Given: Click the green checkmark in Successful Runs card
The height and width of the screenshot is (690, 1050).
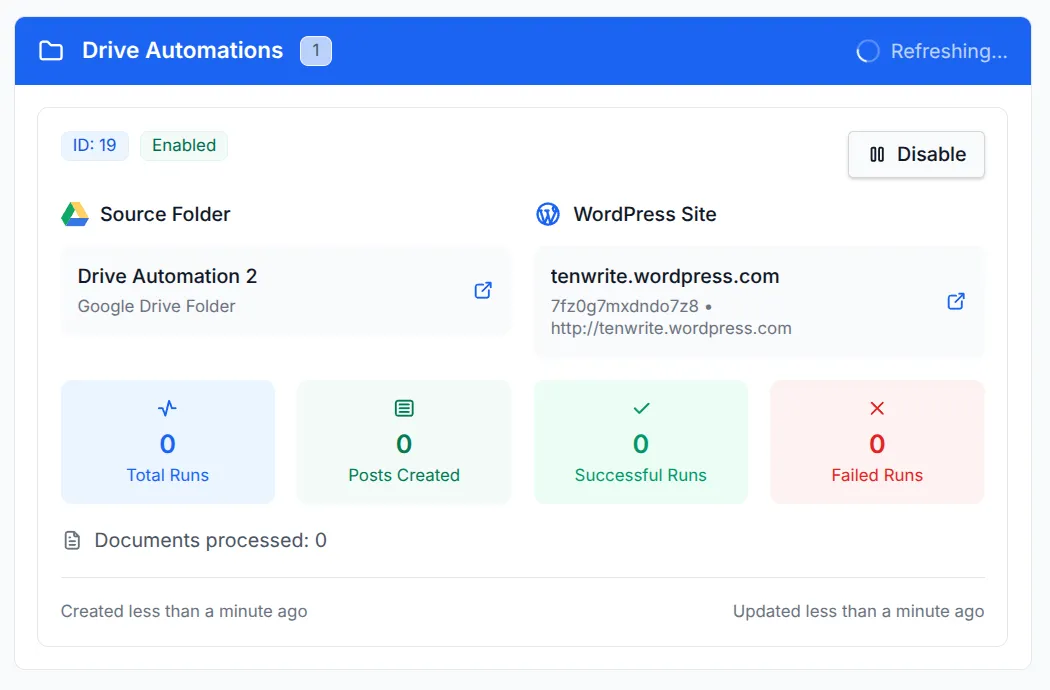Looking at the screenshot, I should pyautogui.click(x=640, y=408).
